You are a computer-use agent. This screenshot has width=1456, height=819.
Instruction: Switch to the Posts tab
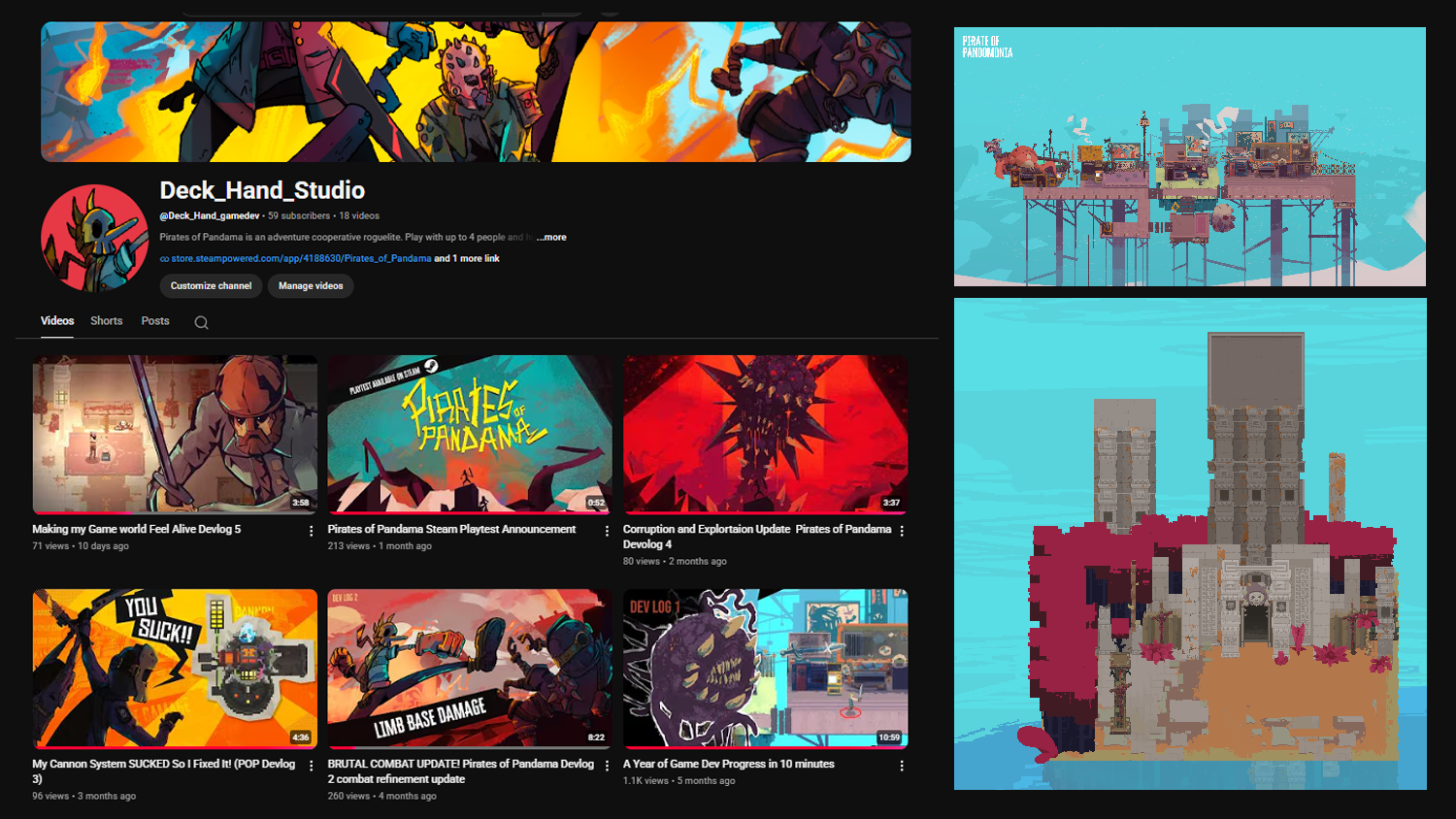point(155,321)
